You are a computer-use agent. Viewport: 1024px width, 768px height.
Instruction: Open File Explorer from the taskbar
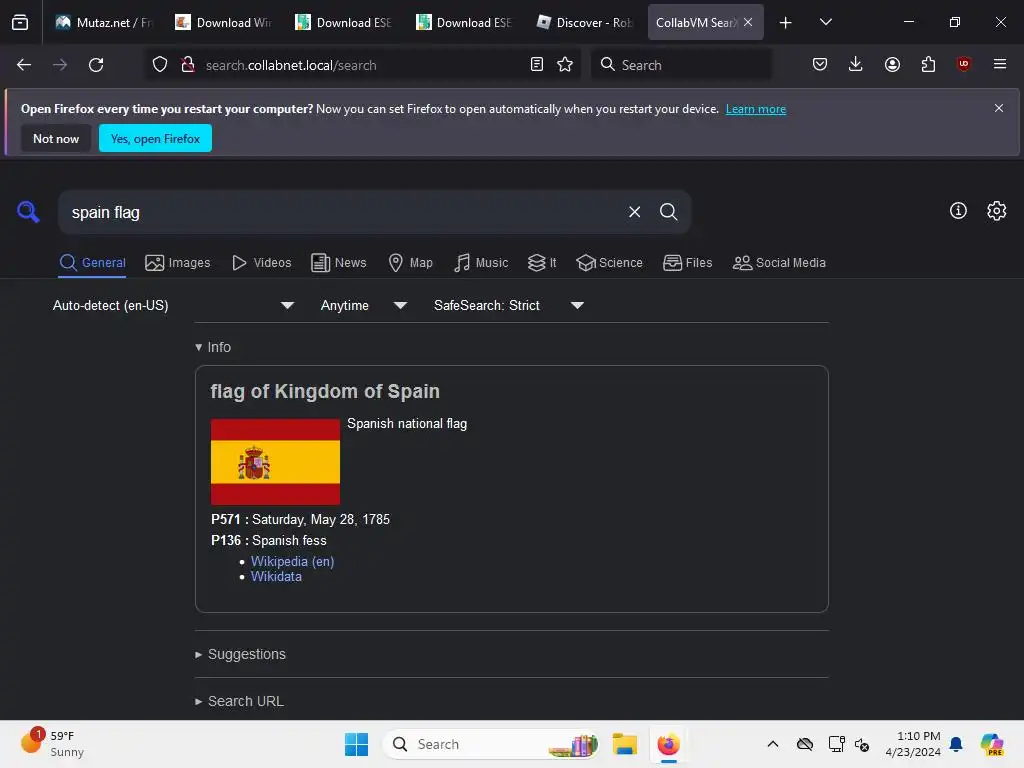point(624,744)
